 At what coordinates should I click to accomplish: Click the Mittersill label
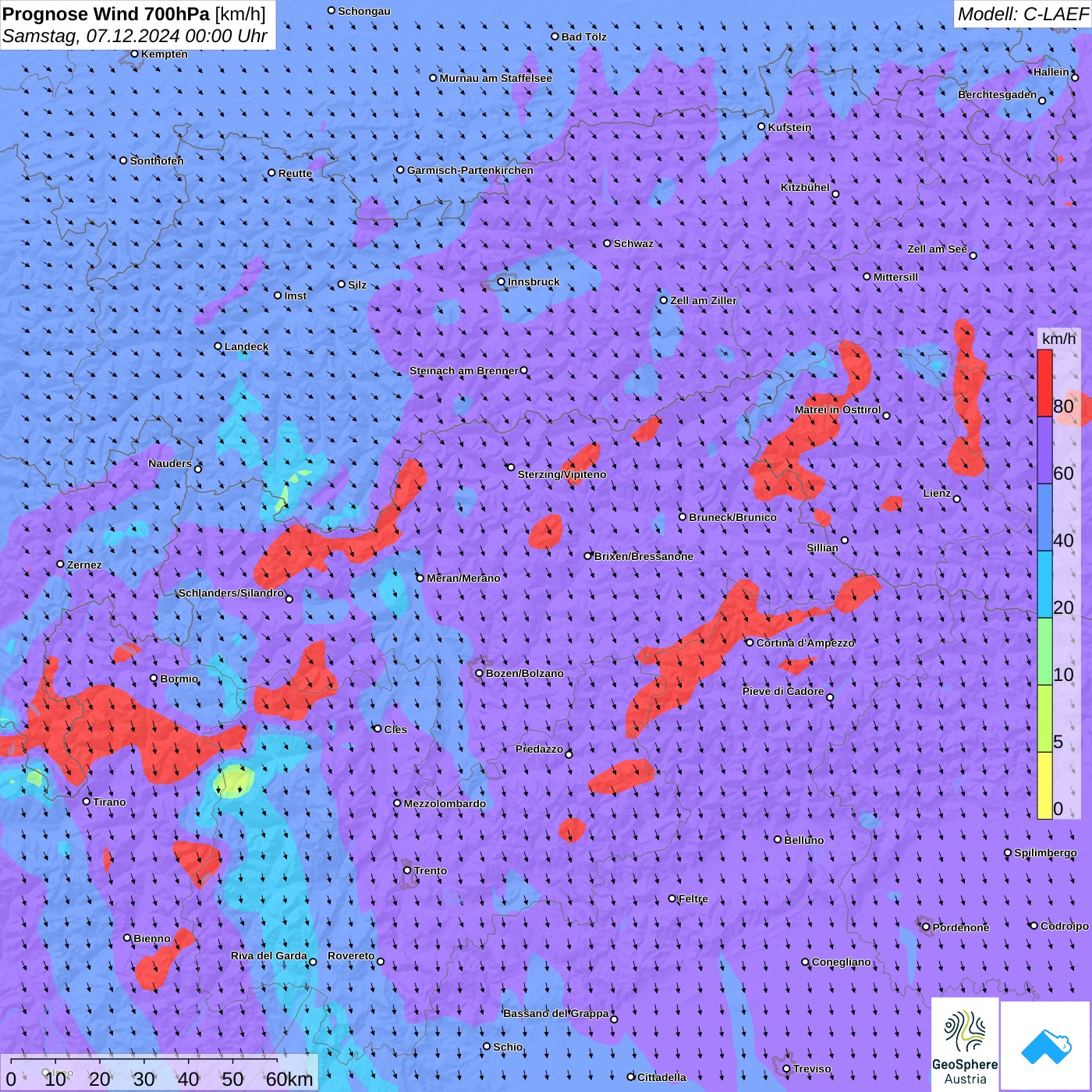click(895, 277)
